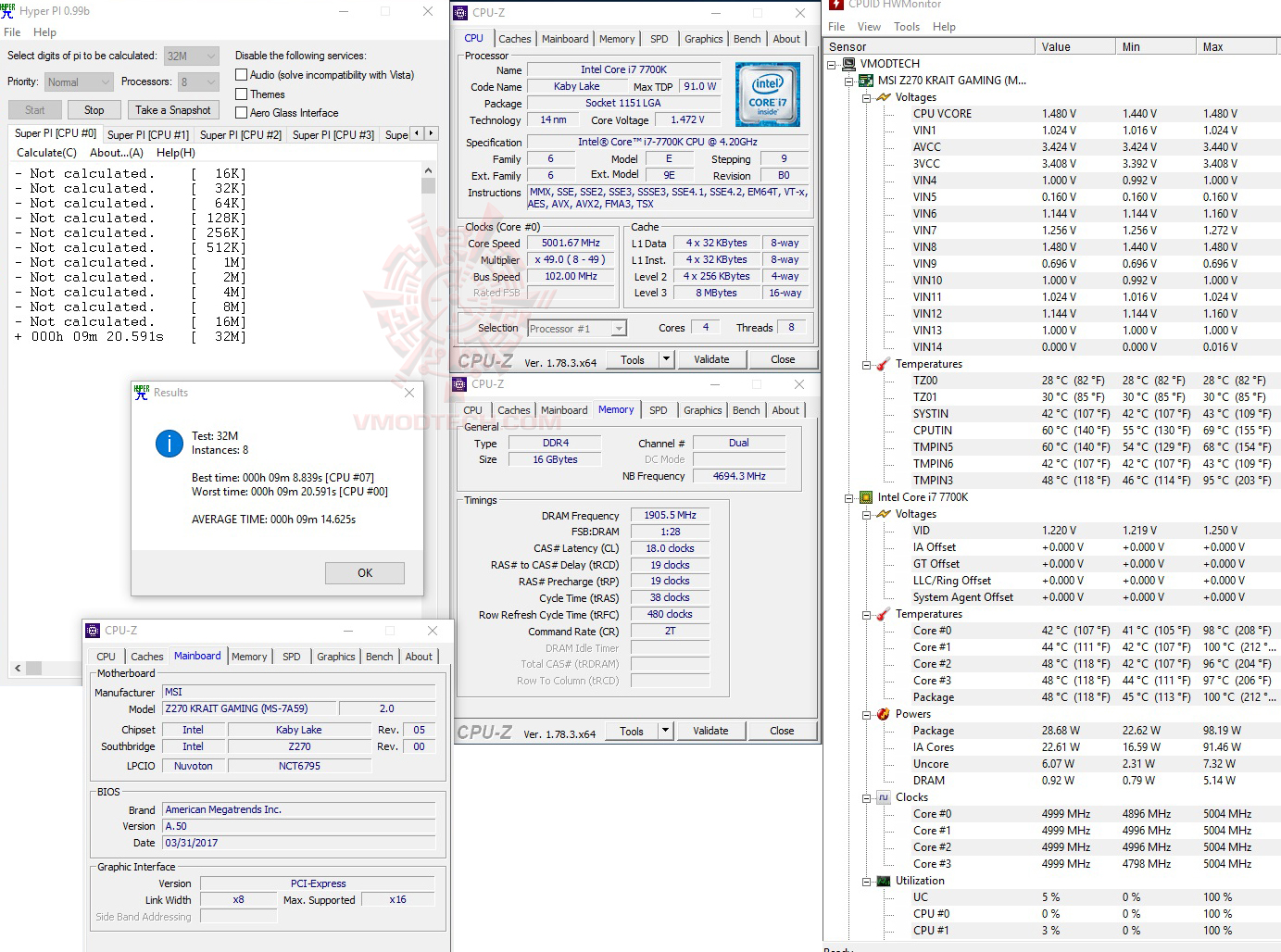Viewport: 1281px width, 952px height.
Task: Click the Utilization icon in HWMonitor tree
Action: pos(882,880)
